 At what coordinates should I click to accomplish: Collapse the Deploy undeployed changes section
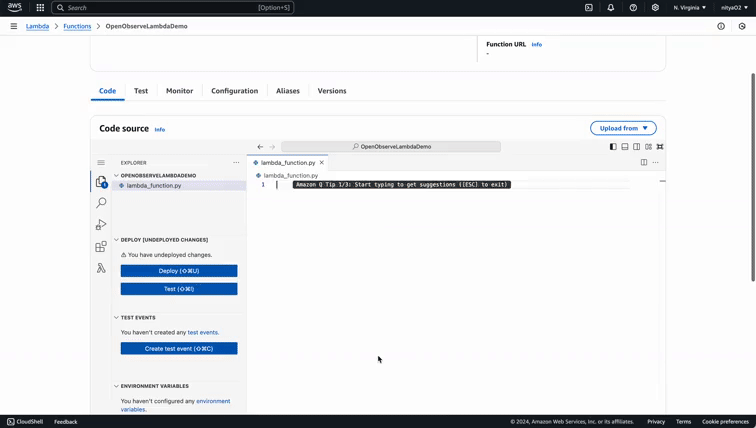pos(116,240)
